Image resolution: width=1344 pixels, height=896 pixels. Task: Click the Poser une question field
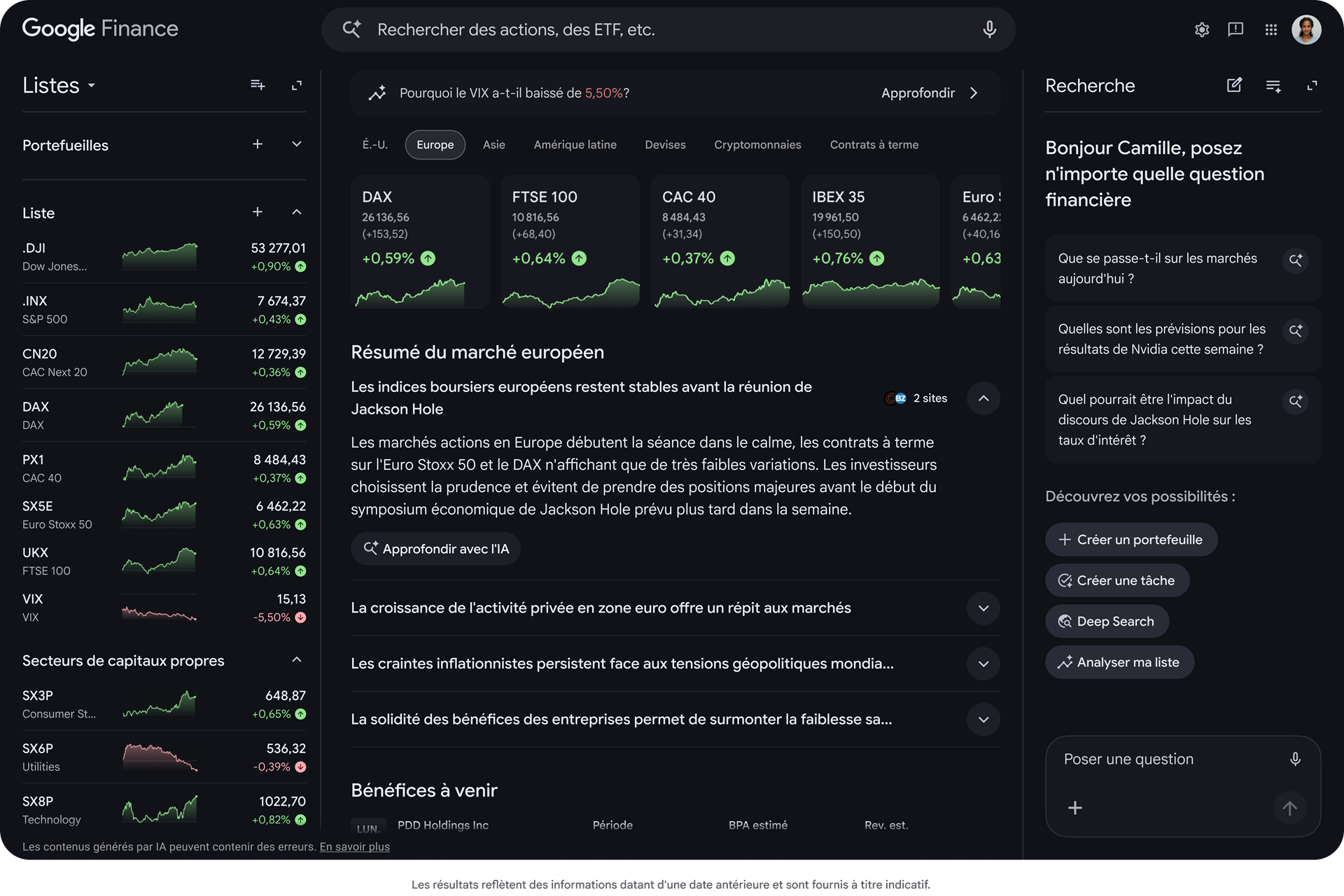1183,785
